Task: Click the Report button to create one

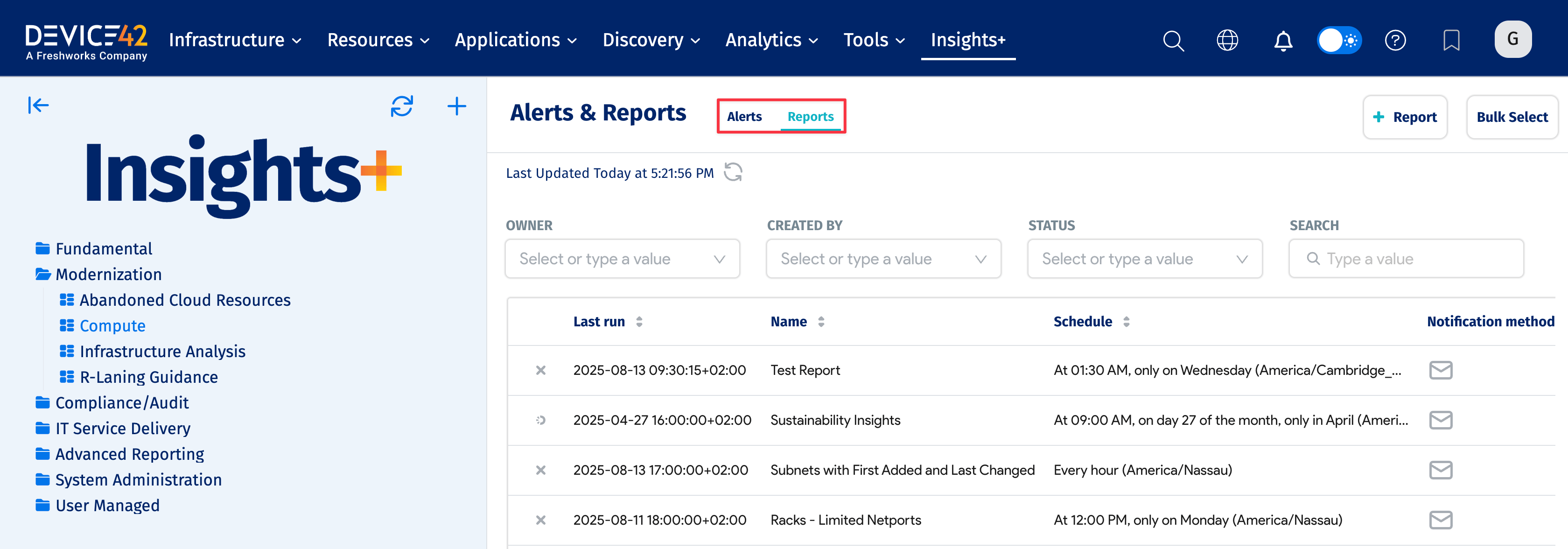Action: [1405, 117]
